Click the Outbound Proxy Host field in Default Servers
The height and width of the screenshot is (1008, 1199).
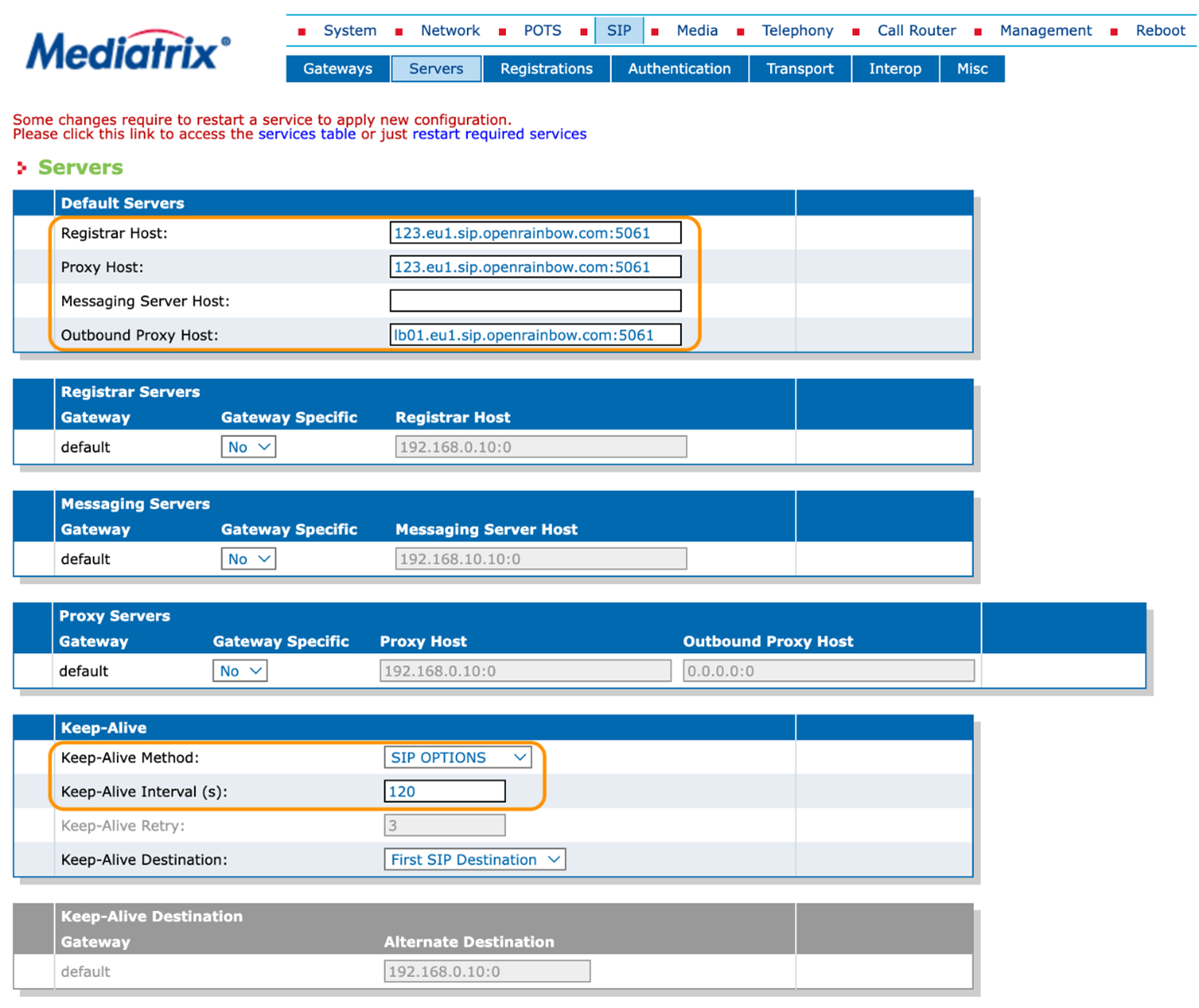535,335
